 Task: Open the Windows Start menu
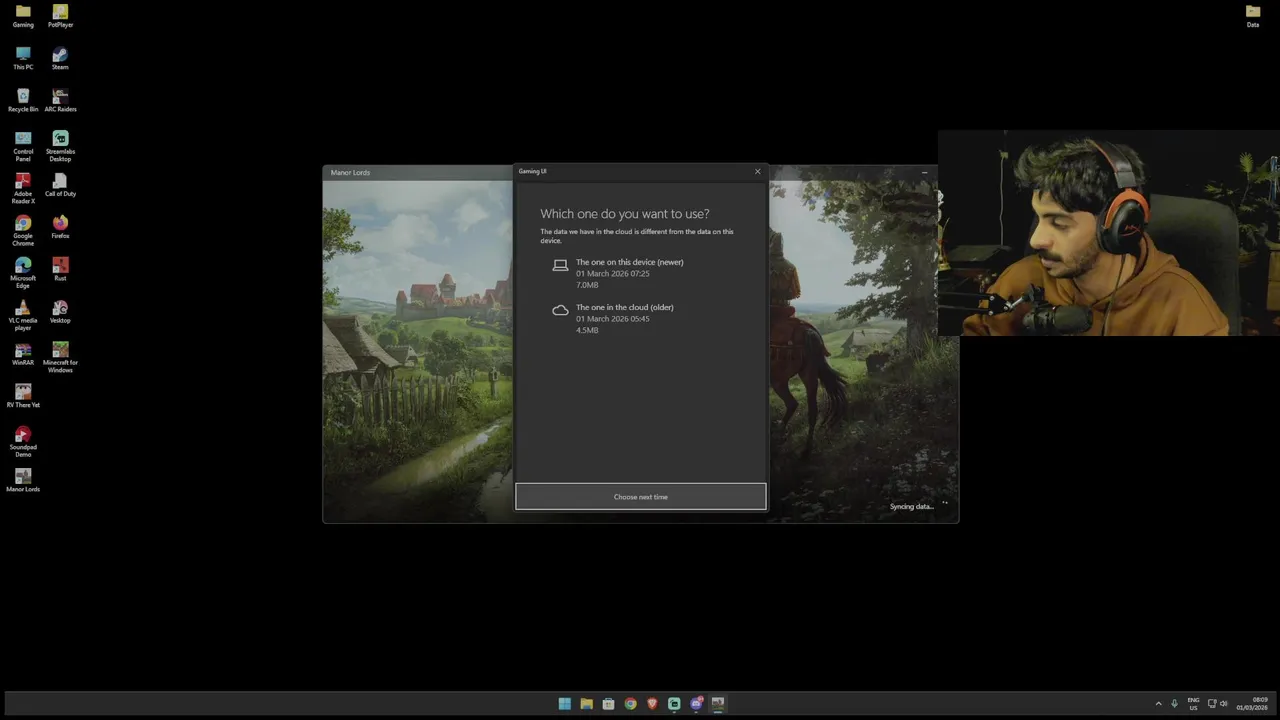[565, 704]
